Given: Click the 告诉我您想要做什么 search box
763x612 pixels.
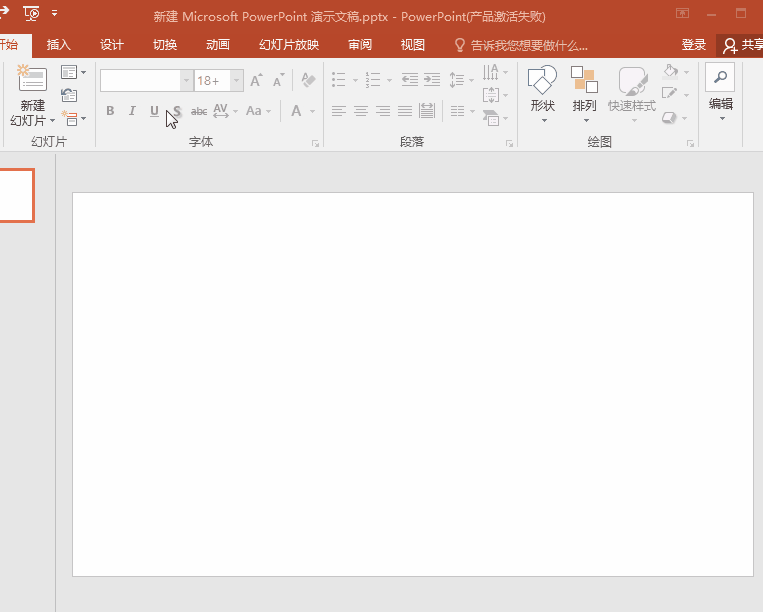Looking at the screenshot, I should point(528,45).
